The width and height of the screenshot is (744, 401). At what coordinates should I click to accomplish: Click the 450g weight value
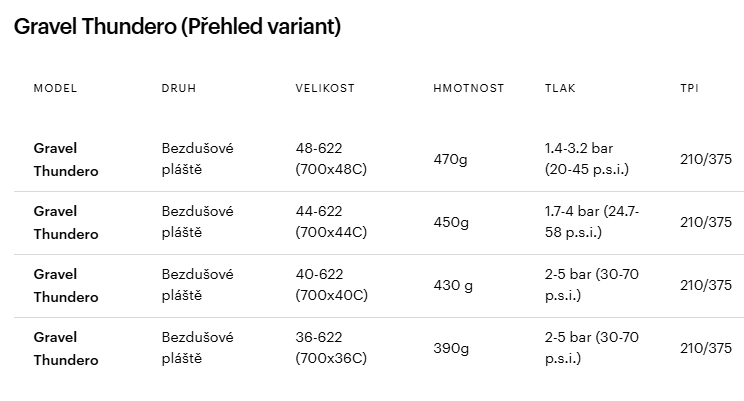tap(451, 223)
